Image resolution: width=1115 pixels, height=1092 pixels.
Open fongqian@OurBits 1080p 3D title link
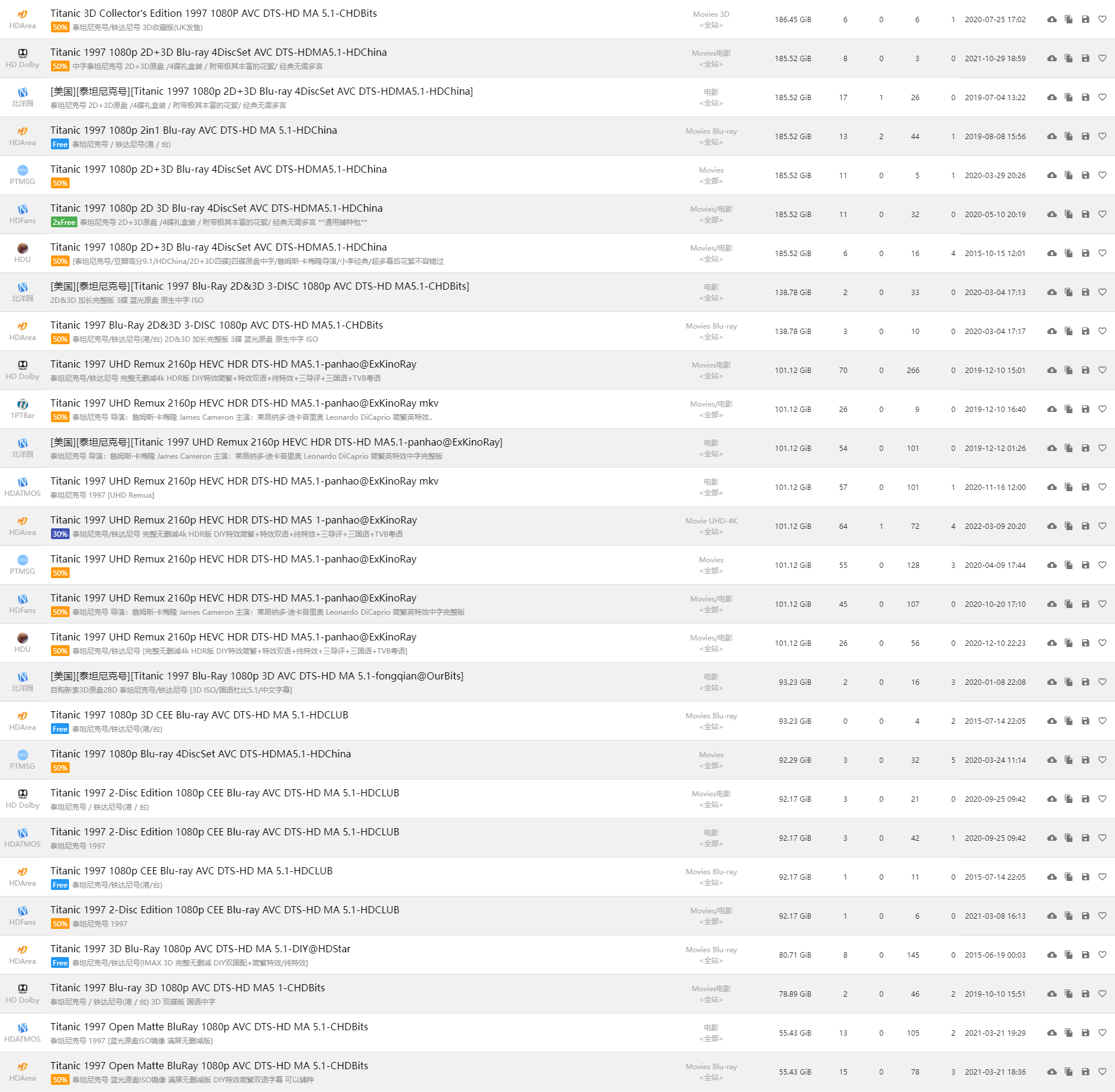click(x=257, y=676)
